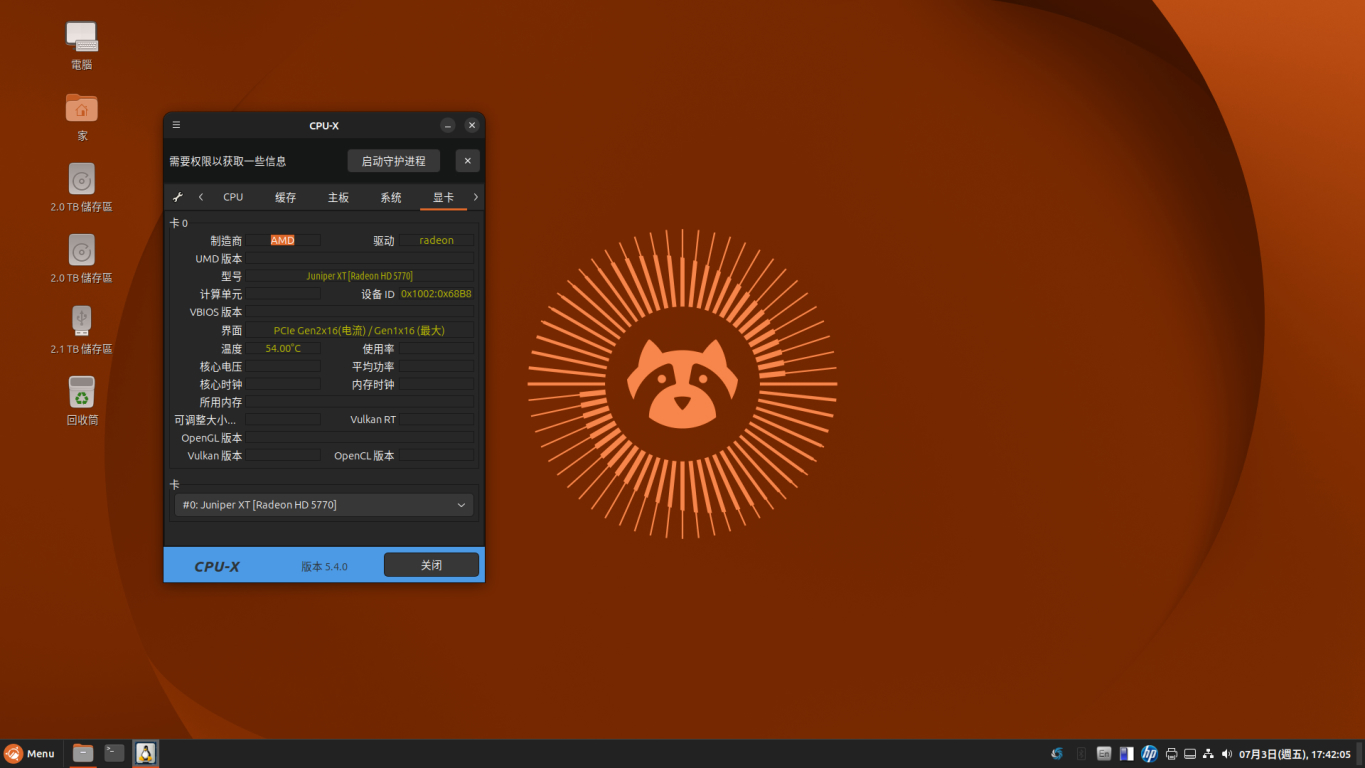Click the 54.00°C temperature value
Screen dimensions: 1365x768
[x=283, y=348]
